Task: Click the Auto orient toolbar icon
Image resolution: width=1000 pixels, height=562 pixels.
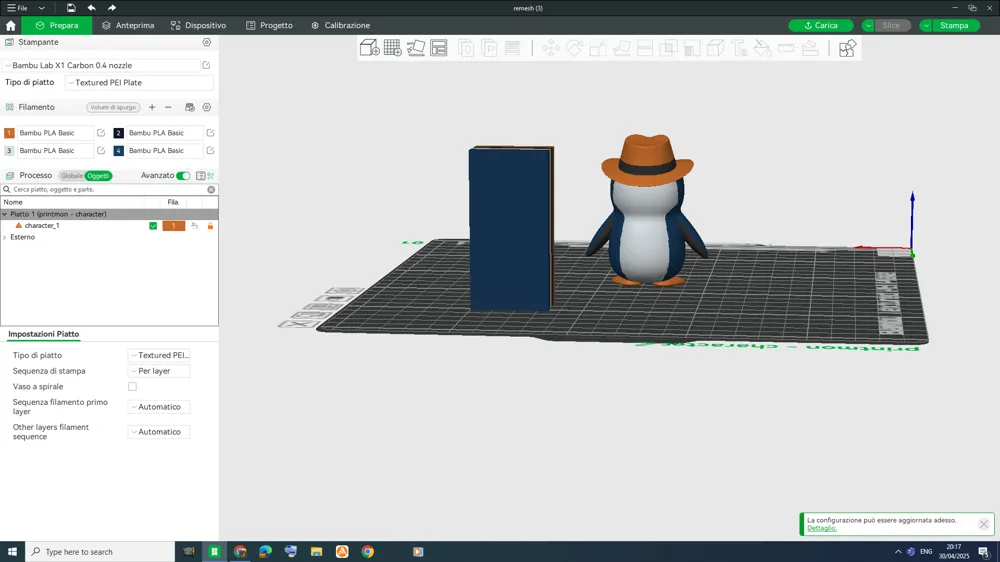Action: click(416, 48)
